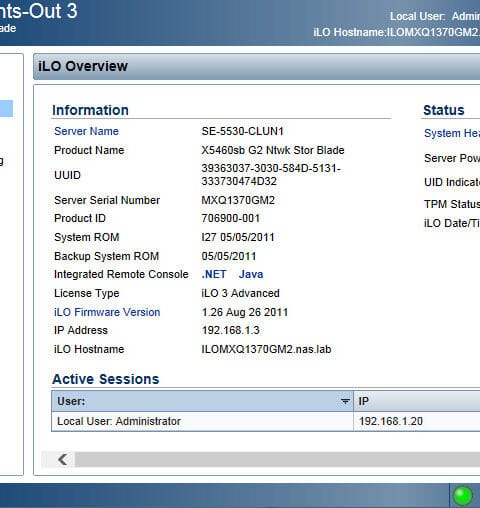The height and width of the screenshot is (508, 480).
Task: Click the iLO Overview panel title
Action: (83, 66)
